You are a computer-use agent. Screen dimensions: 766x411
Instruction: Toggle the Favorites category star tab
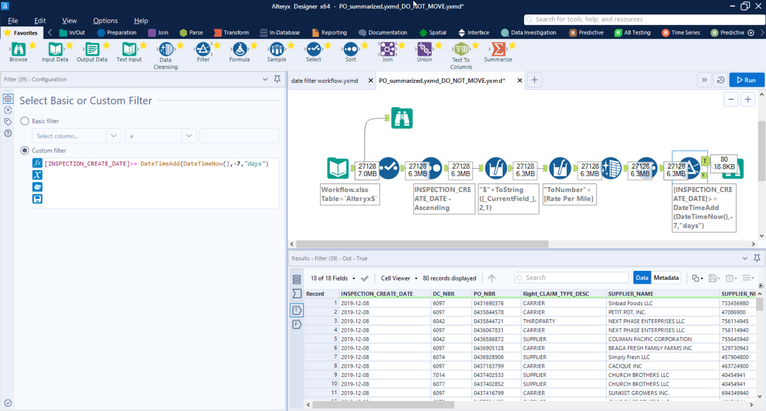pos(20,33)
